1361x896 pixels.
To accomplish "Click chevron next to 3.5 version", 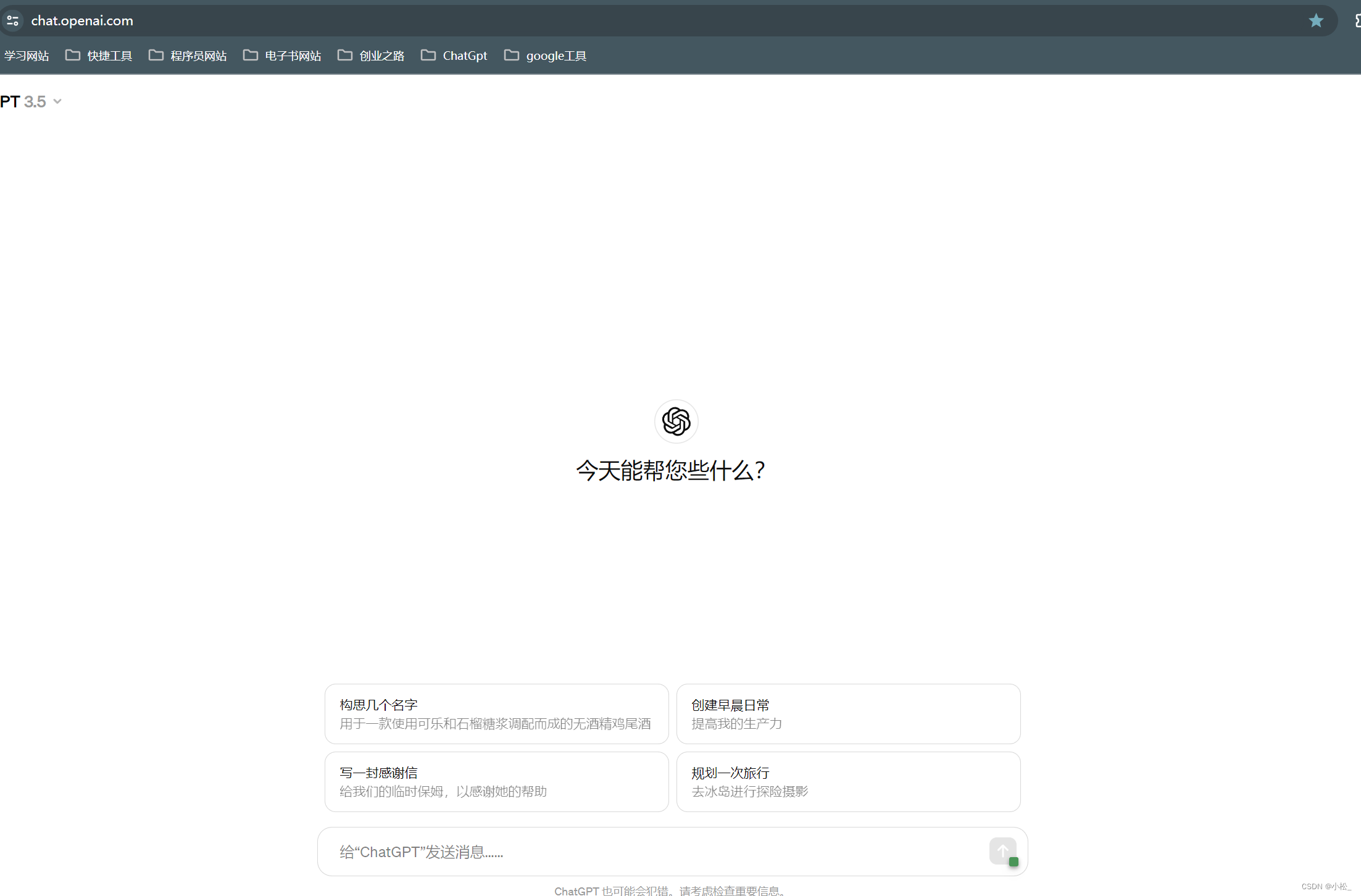I will 57,101.
